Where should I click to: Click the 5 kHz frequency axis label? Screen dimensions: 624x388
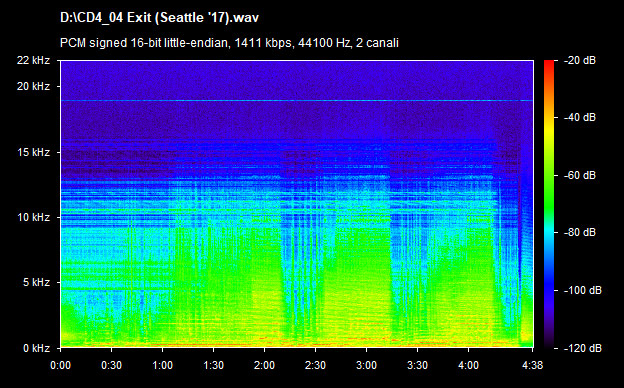[x=36, y=282]
